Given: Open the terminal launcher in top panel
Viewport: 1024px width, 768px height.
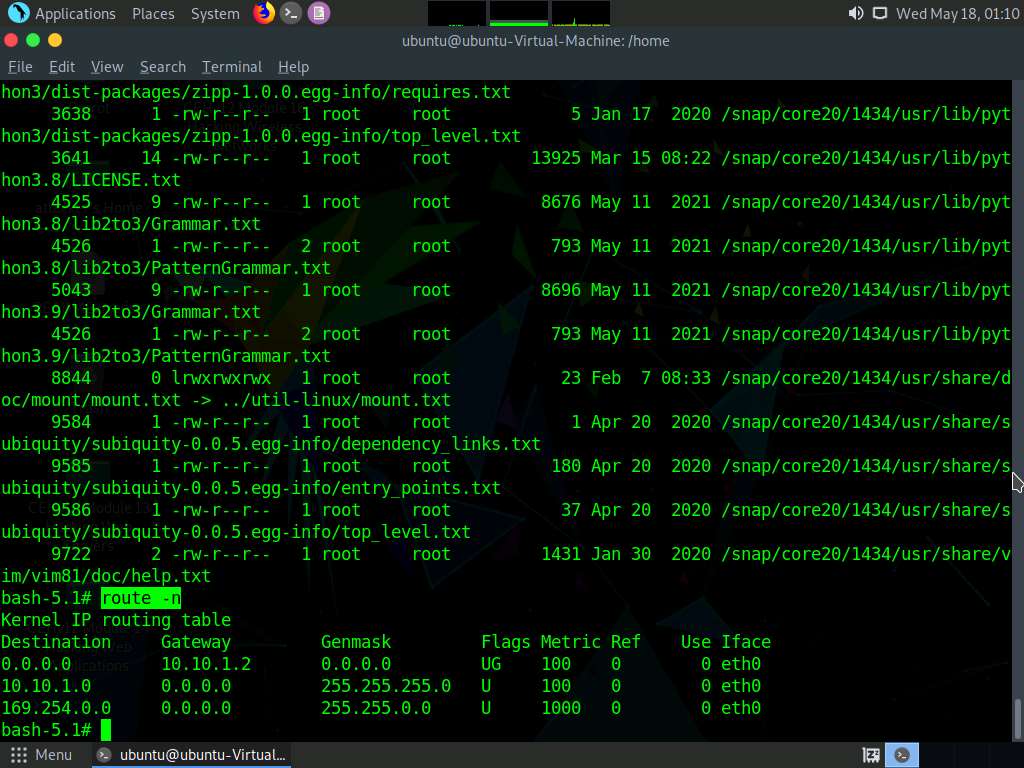Looking at the screenshot, I should click(291, 13).
